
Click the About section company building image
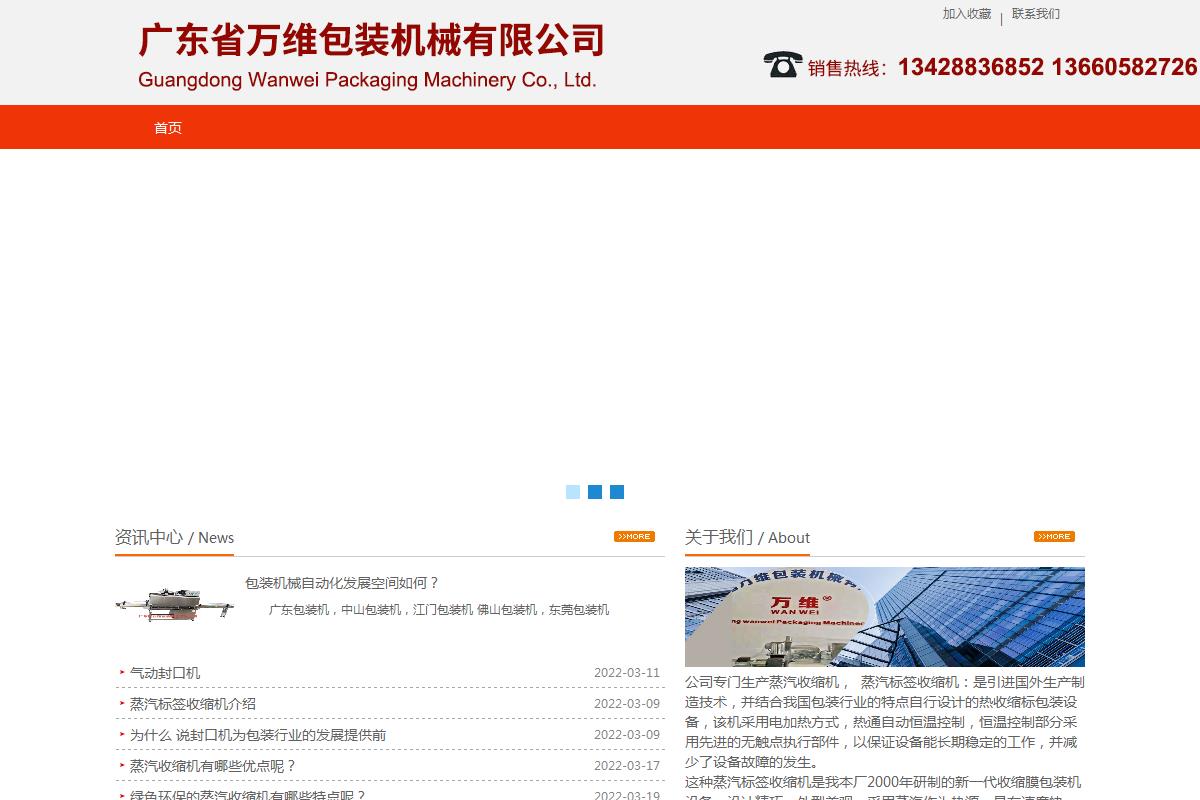(x=885, y=617)
